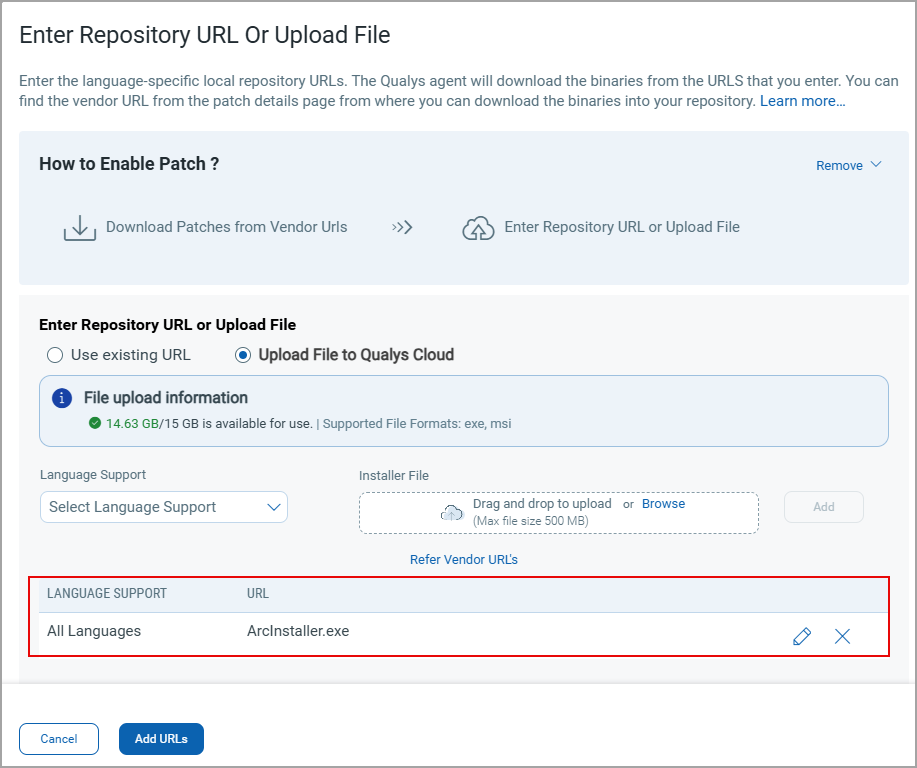Collapse the How to Enable Patch section via Remove
917x768 pixels.
839,166
